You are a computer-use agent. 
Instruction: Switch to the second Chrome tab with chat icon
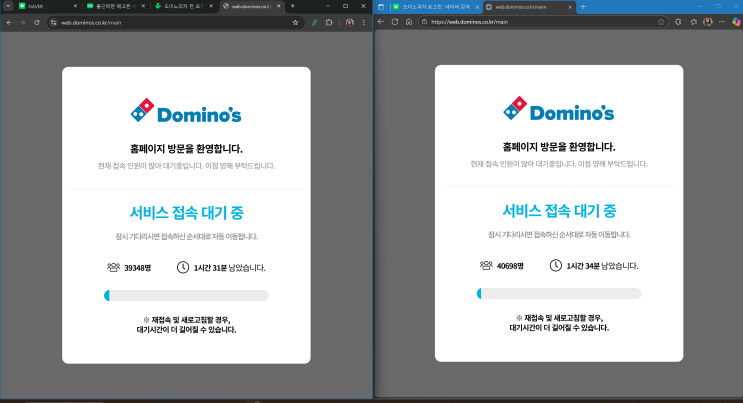(115, 6)
